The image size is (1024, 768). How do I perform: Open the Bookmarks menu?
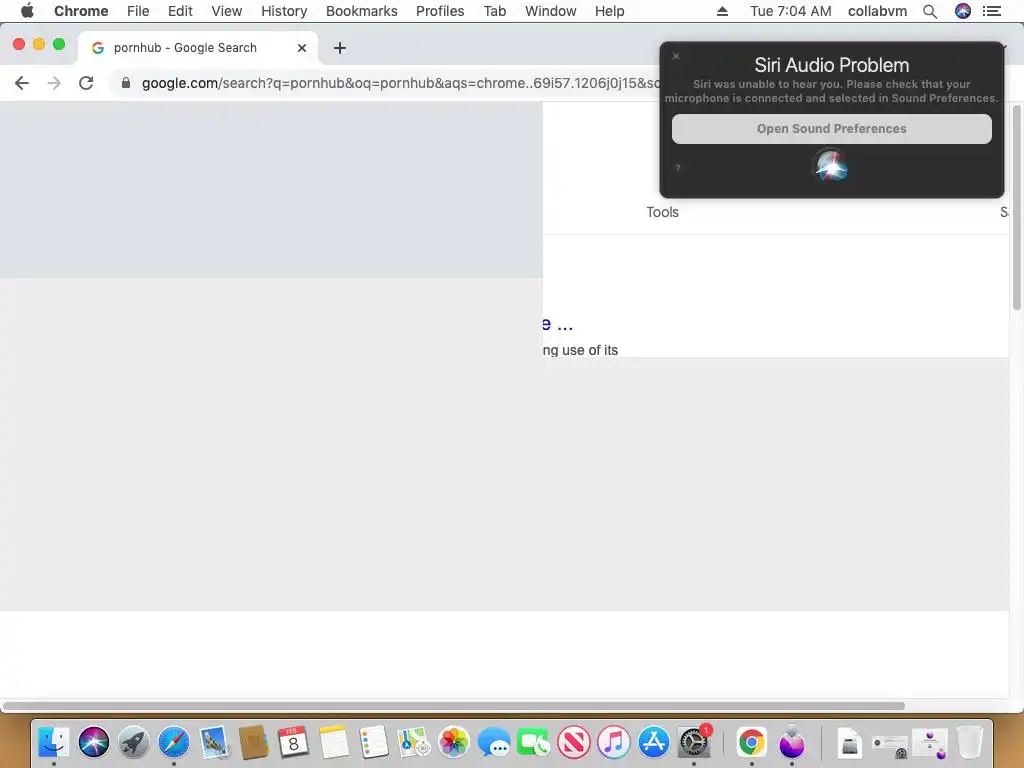[x=361, y=11]
